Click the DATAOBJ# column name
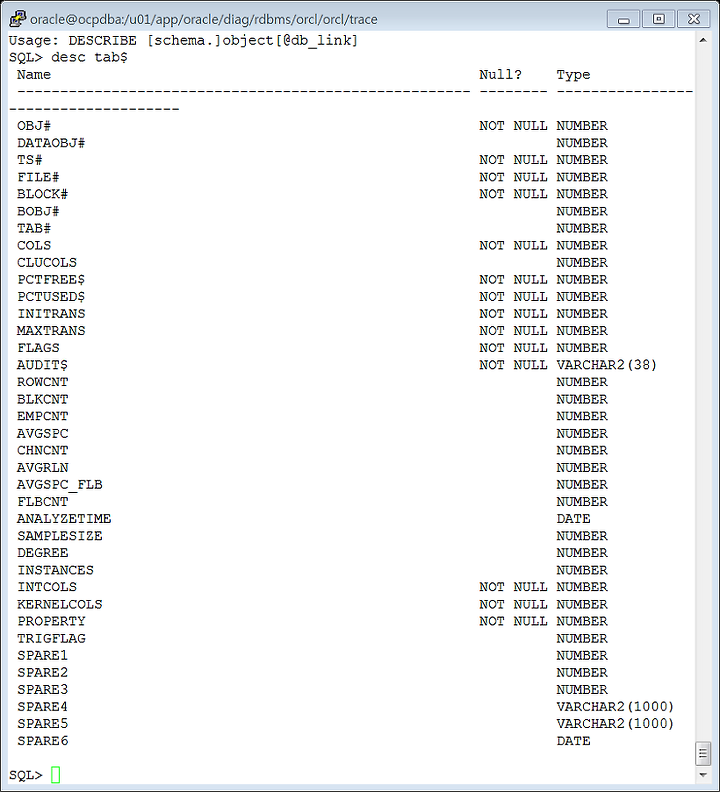The height and width of the screenshot is (792, 720). click(51, 143)
